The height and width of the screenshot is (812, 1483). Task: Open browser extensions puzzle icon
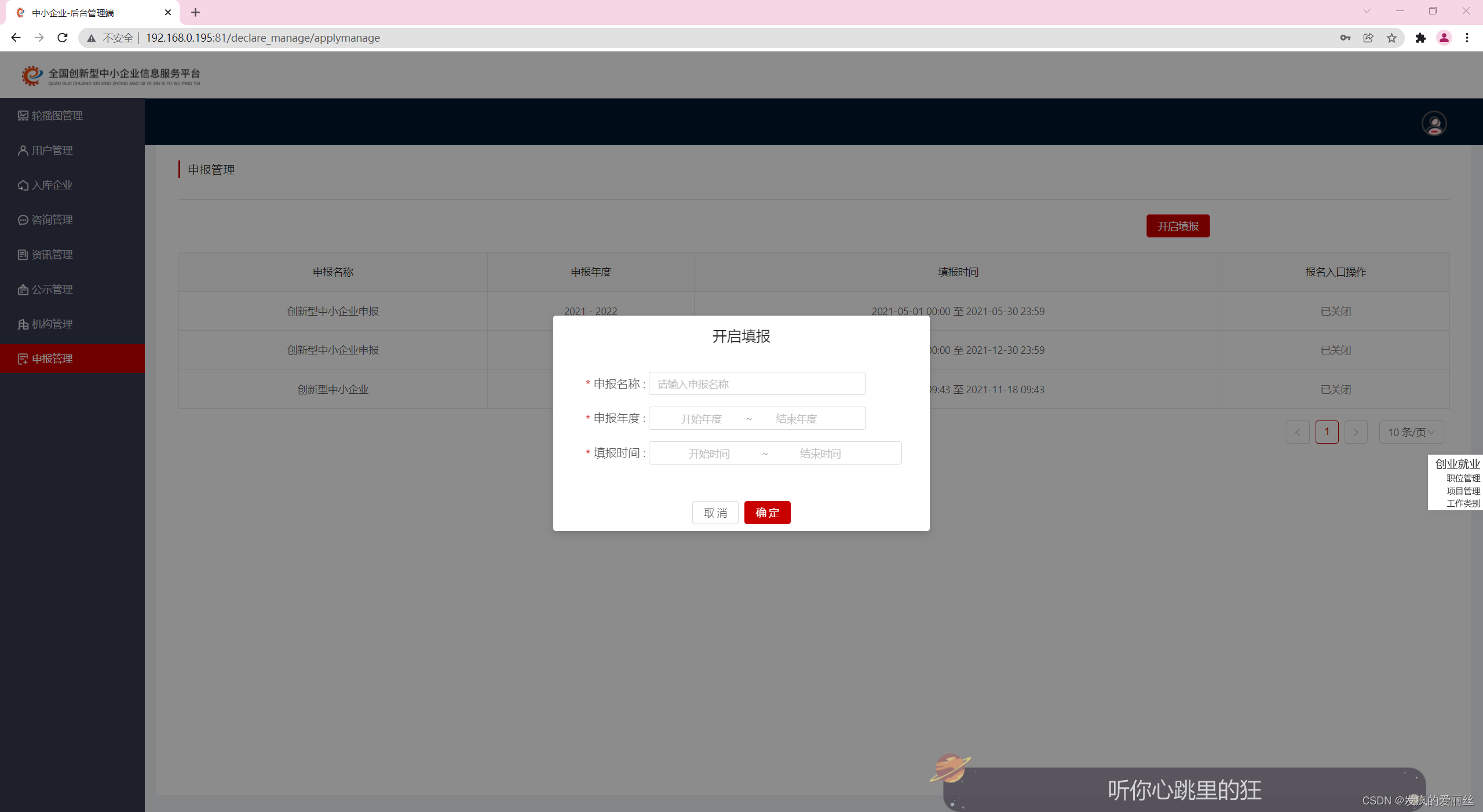pyautogui.click(x=1420, y=38)
